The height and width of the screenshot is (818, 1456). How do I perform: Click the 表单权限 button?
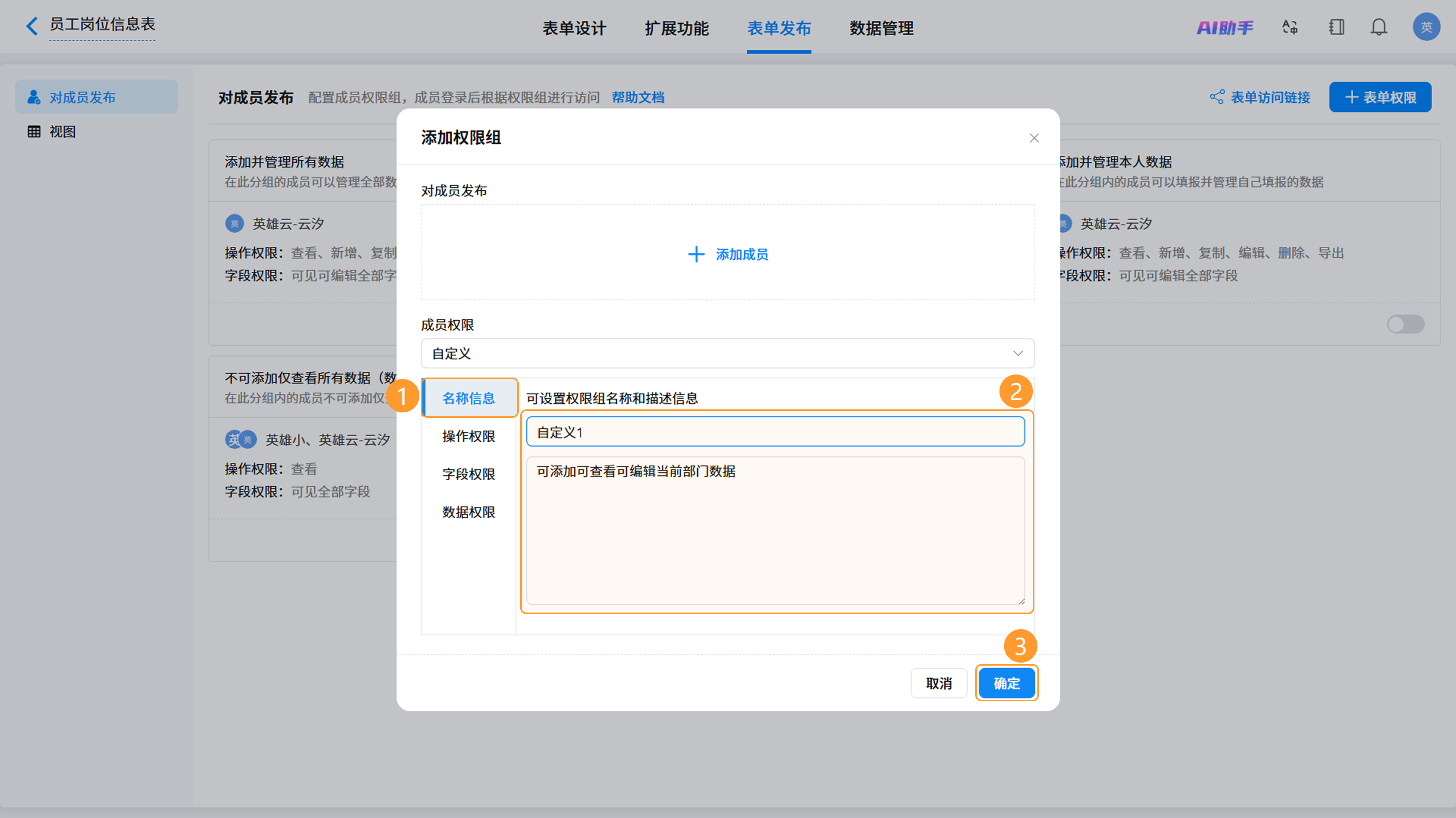click(x=1380, y=97)
